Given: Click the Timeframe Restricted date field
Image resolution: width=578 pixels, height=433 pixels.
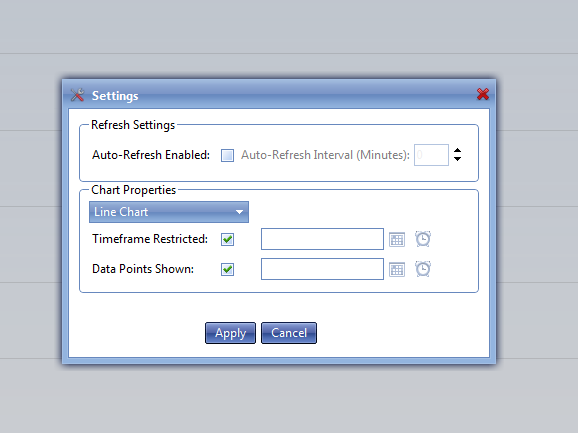Looking at the screenshot, I should pyautogui.click(x=322, y=239).
